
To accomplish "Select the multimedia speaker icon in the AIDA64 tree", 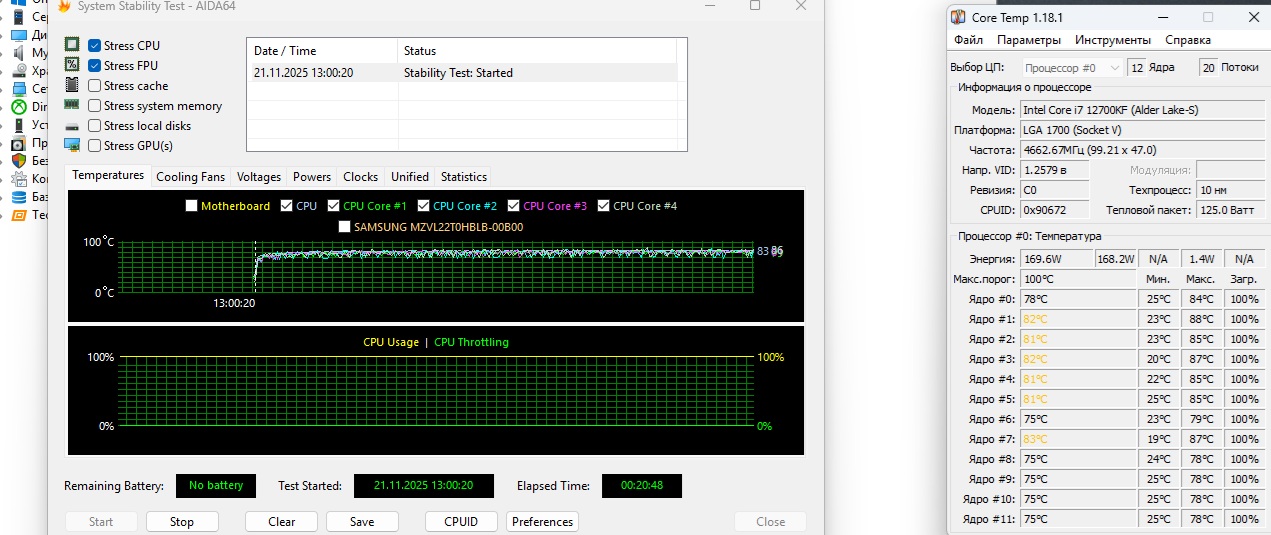I will 19,52.
